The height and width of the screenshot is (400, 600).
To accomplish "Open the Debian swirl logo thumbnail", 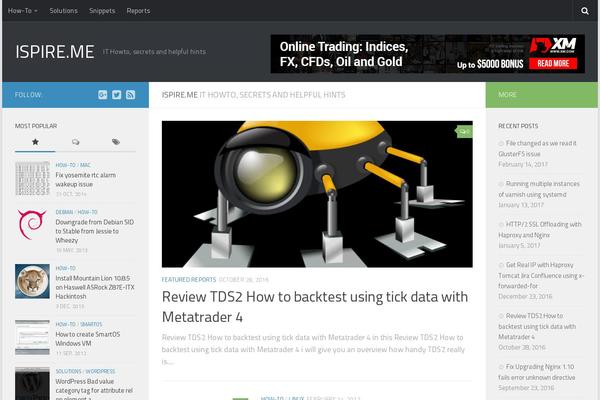I will coord(33,225).
